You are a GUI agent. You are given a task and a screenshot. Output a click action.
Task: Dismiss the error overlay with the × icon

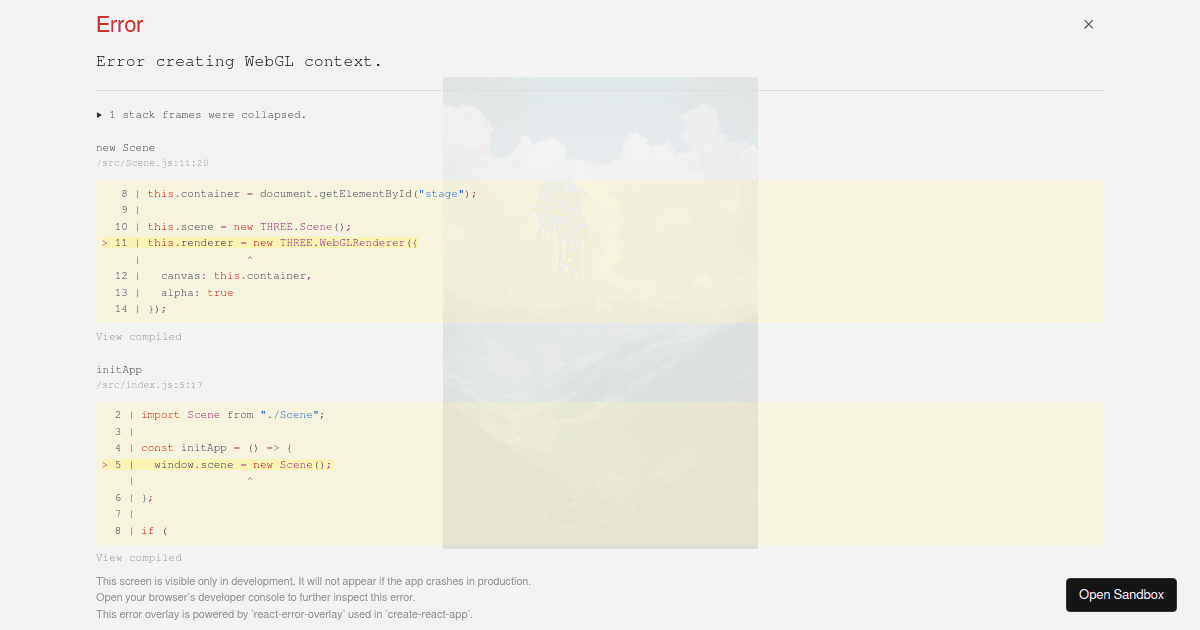pyautogui.click(x=1088, y=24)
